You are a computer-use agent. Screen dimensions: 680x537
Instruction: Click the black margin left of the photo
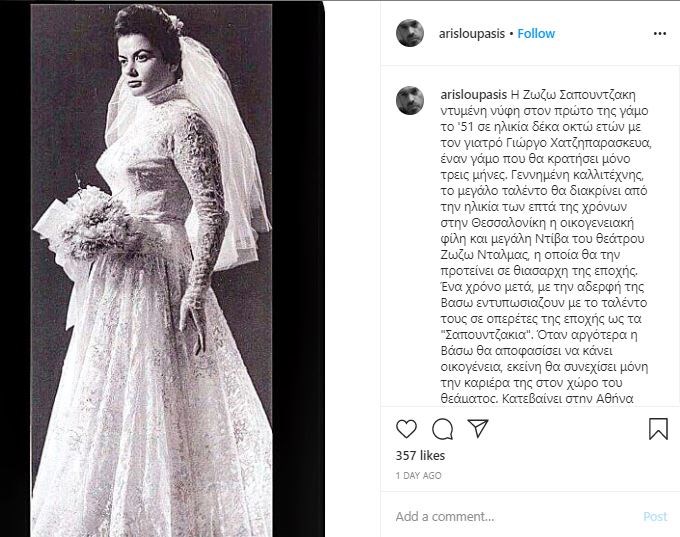15,269
